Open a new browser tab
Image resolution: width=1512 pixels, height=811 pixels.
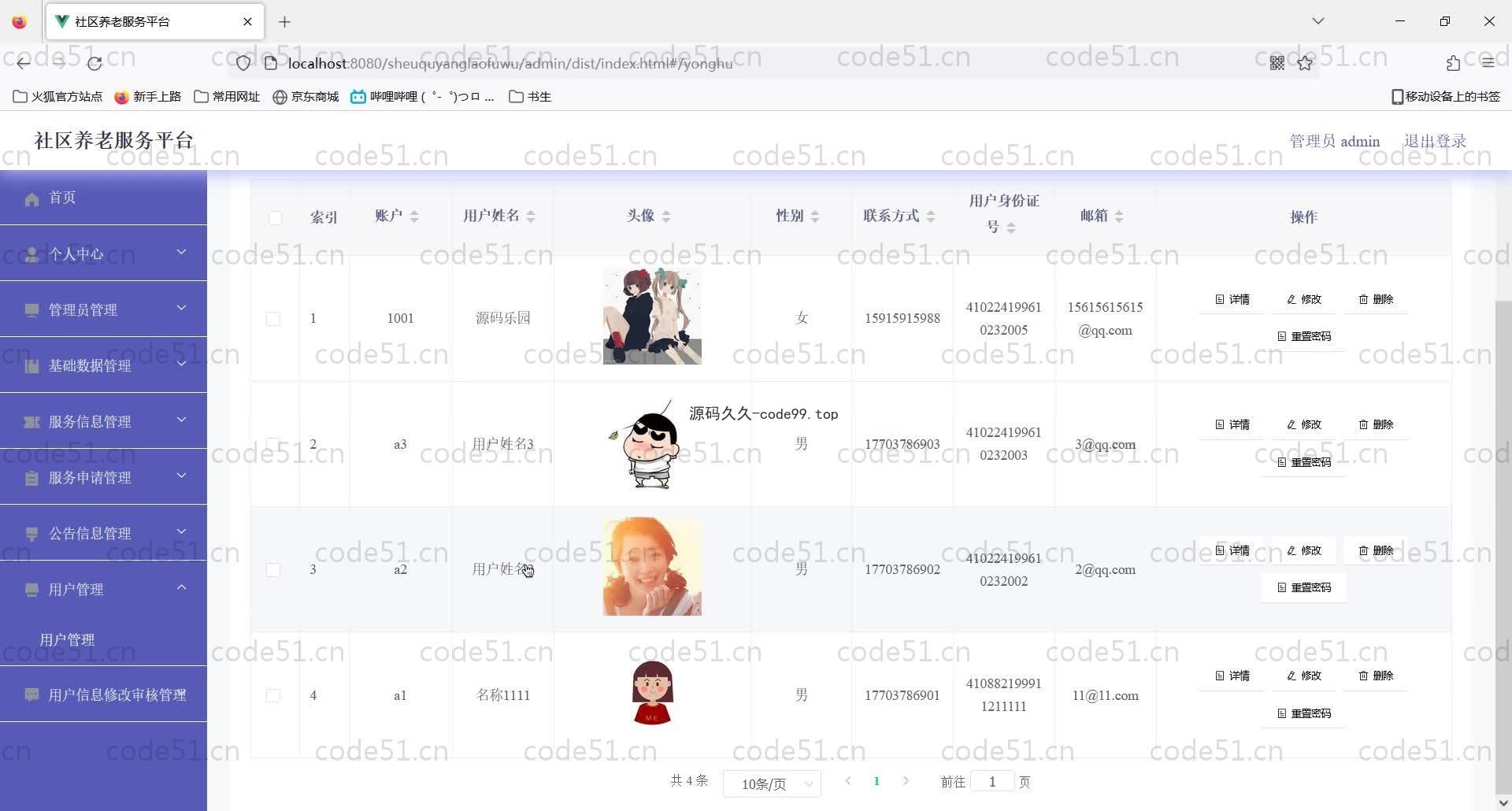click(284, 22)
